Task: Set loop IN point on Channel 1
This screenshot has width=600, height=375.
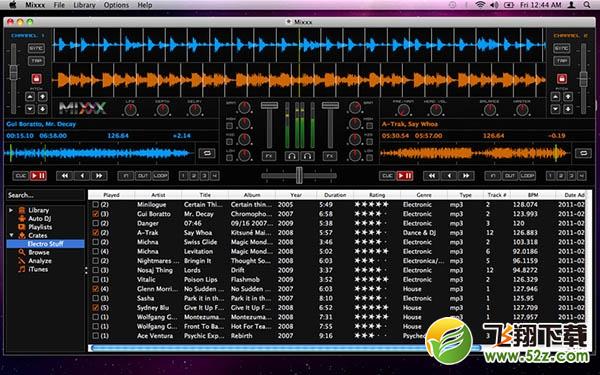Action: pyautogui.click(x=126, y=176)
